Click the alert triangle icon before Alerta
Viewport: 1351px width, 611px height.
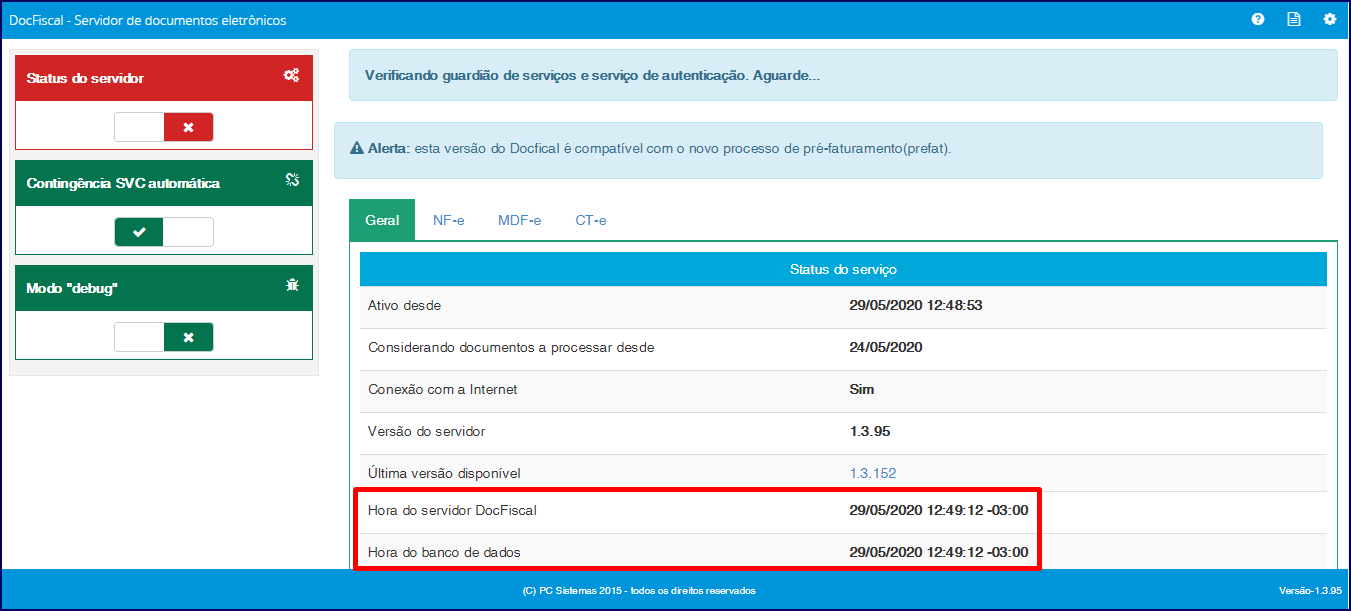tap(356, 148)
